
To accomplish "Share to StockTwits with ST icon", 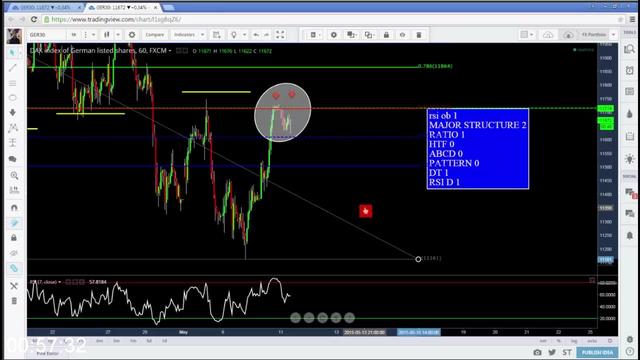I will [567, 352].
